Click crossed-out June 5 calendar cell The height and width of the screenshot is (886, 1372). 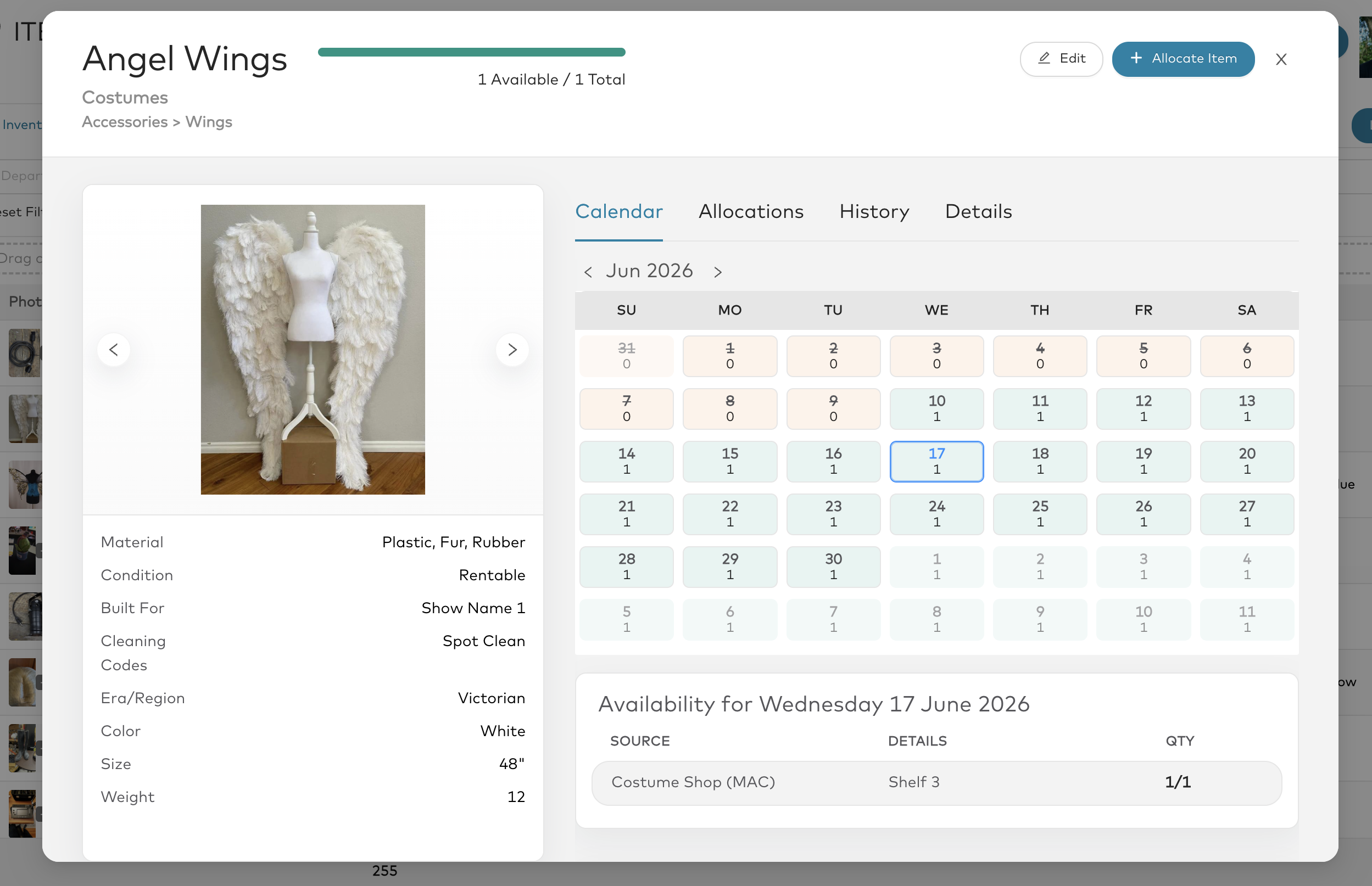pyautogui.click(x=1143, y=356)
